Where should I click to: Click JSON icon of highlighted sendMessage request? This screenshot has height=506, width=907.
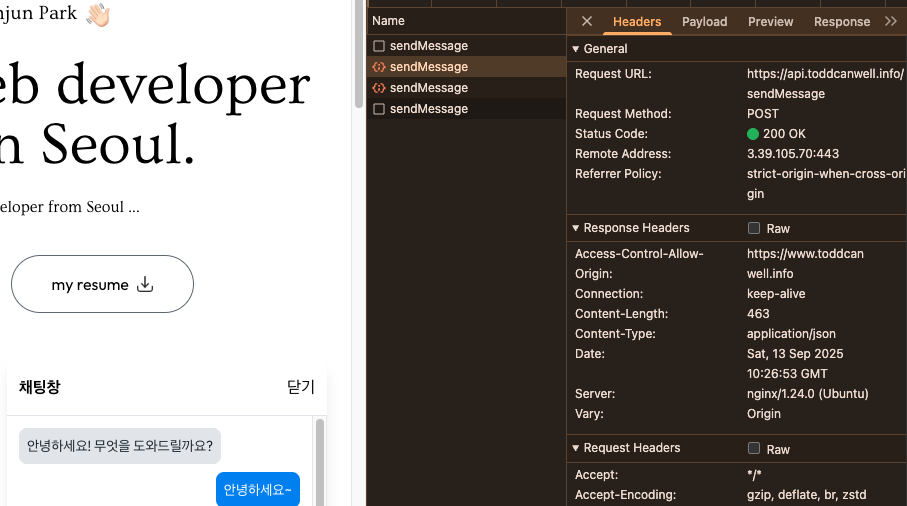[x=379, y=67]
